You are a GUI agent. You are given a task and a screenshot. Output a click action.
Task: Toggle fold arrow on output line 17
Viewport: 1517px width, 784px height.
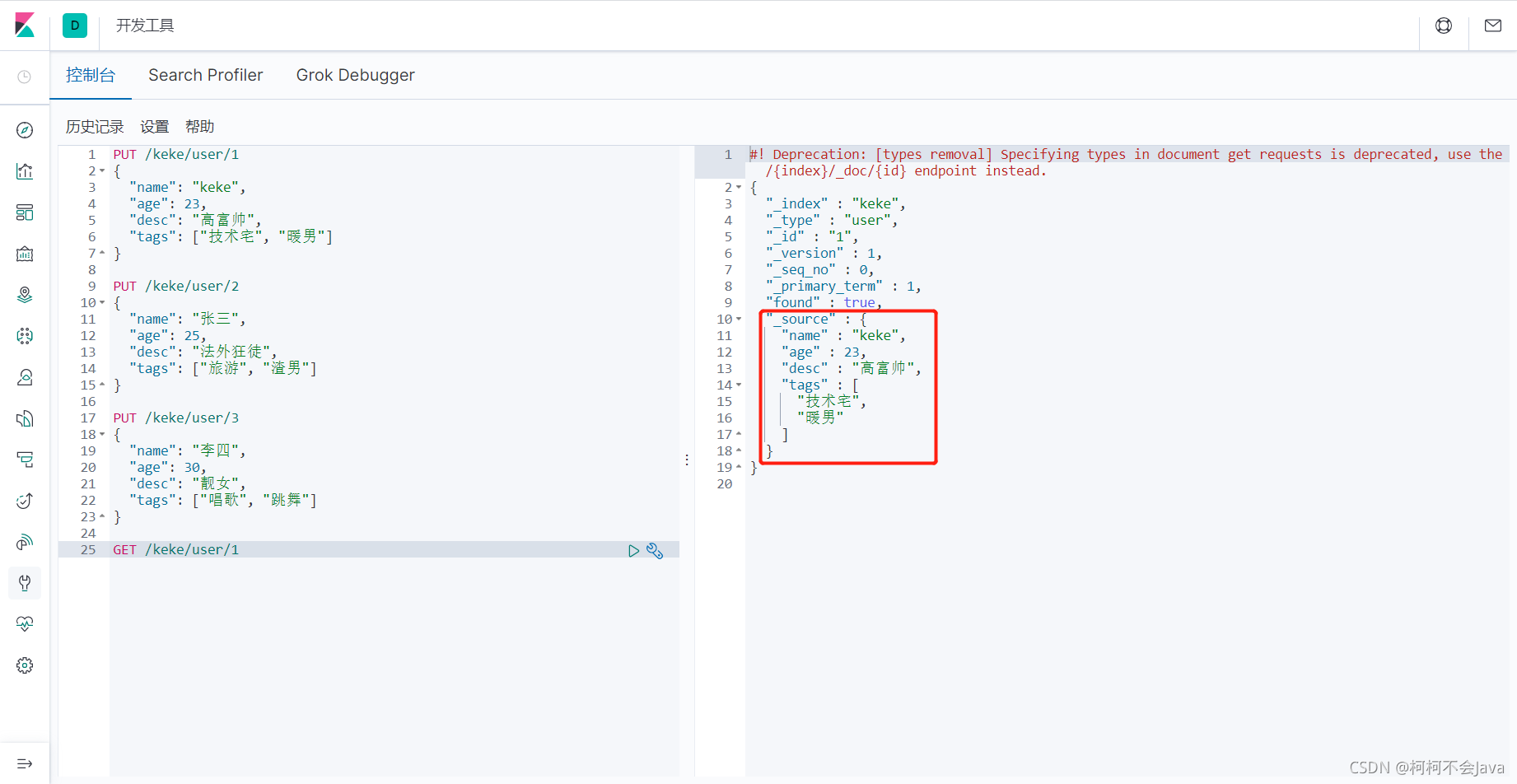(739, 434)
